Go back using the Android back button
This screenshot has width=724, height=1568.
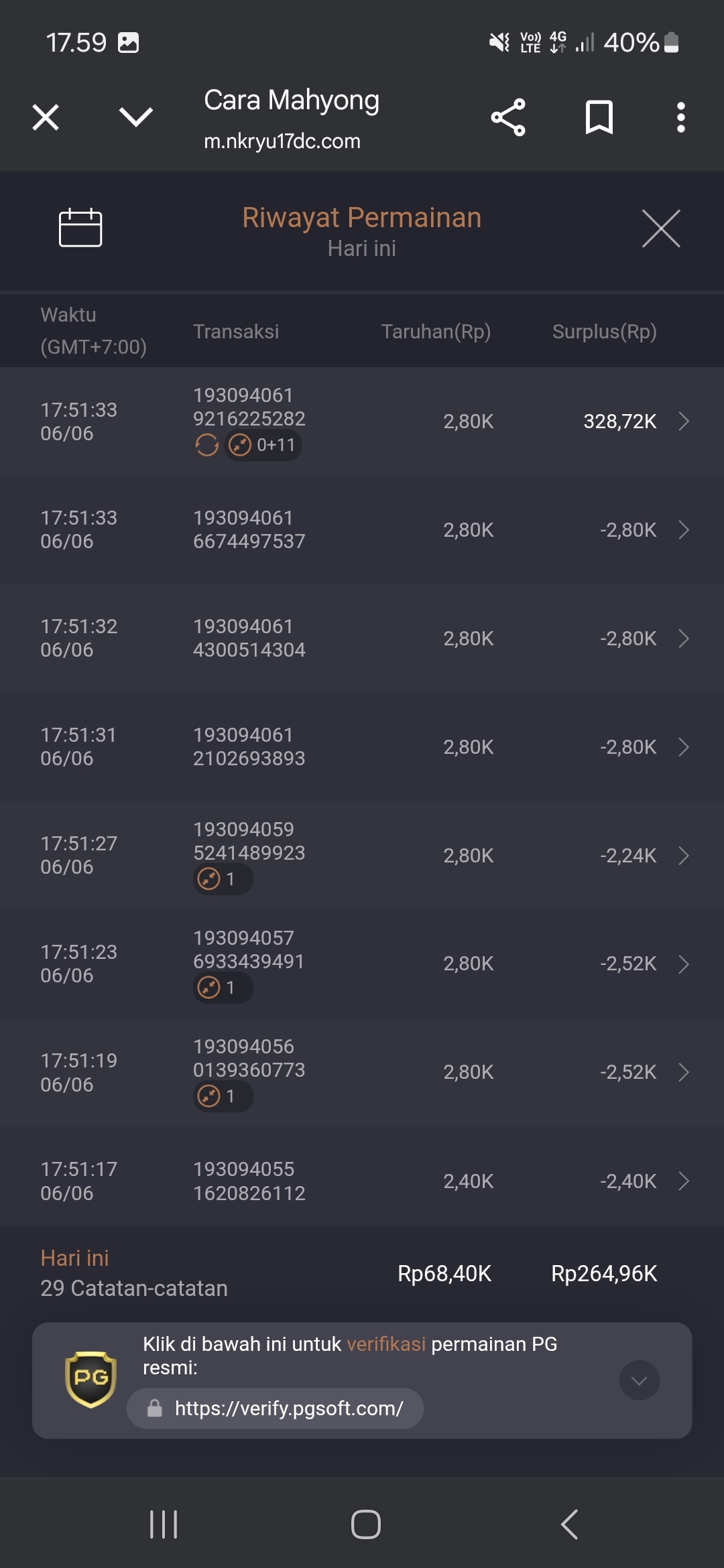(x=569, y=1524)
